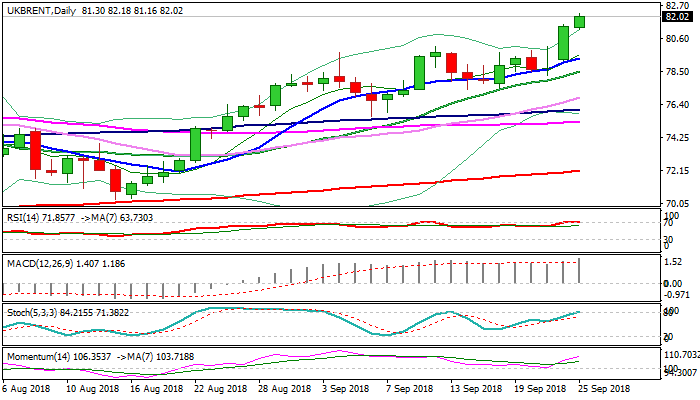Click the 82.02 current price tag
Image resolution: width=700 pixels, height=400 pixels.
(x=679, y=17)
